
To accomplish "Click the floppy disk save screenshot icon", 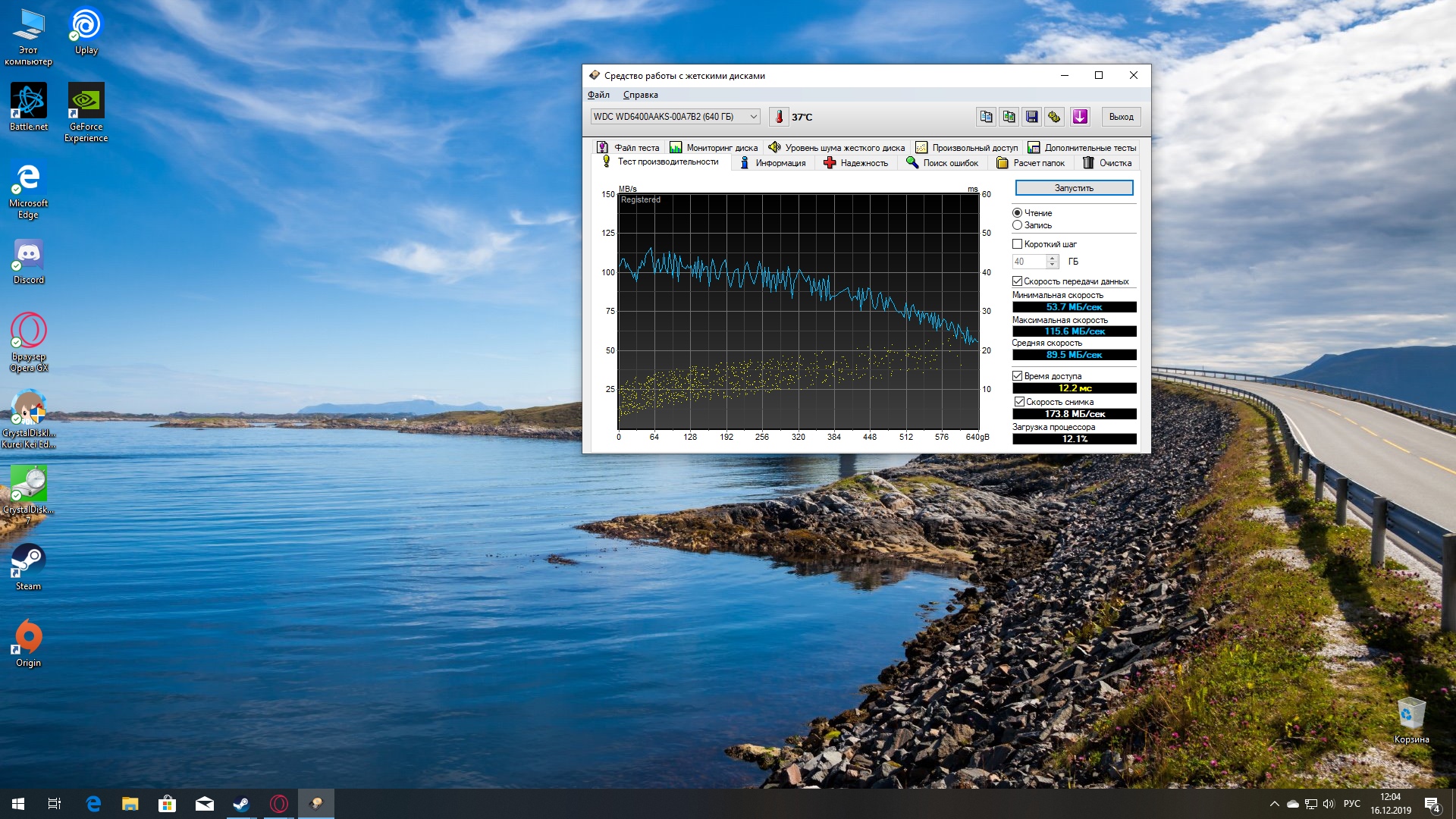I will point(1031,117).
